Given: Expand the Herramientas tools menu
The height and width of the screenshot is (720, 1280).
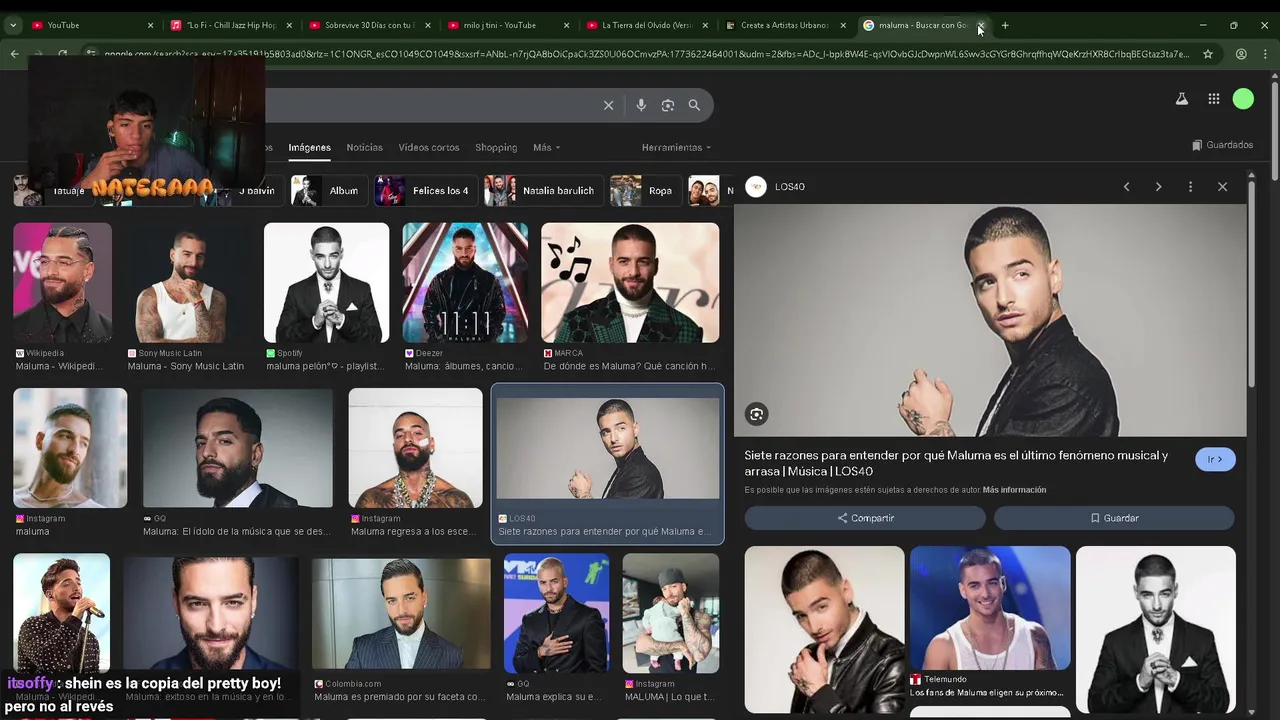Looking at the screenshot, I should point(676,147).
